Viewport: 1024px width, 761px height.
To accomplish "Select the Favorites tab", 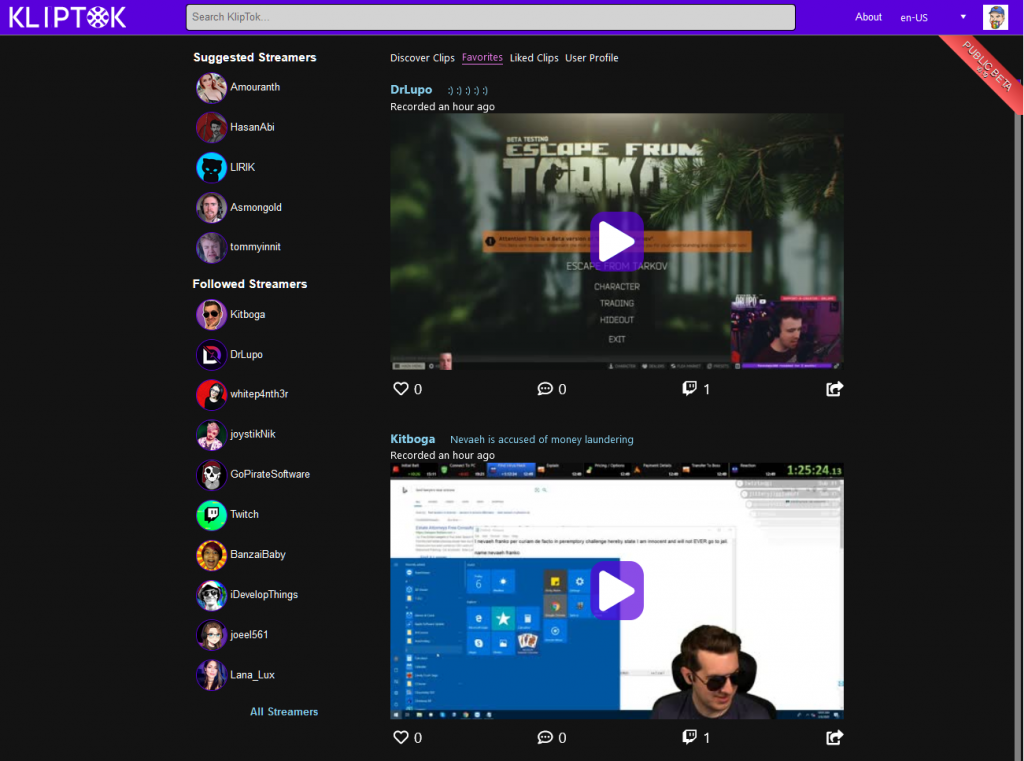I will tap(482, 57).
